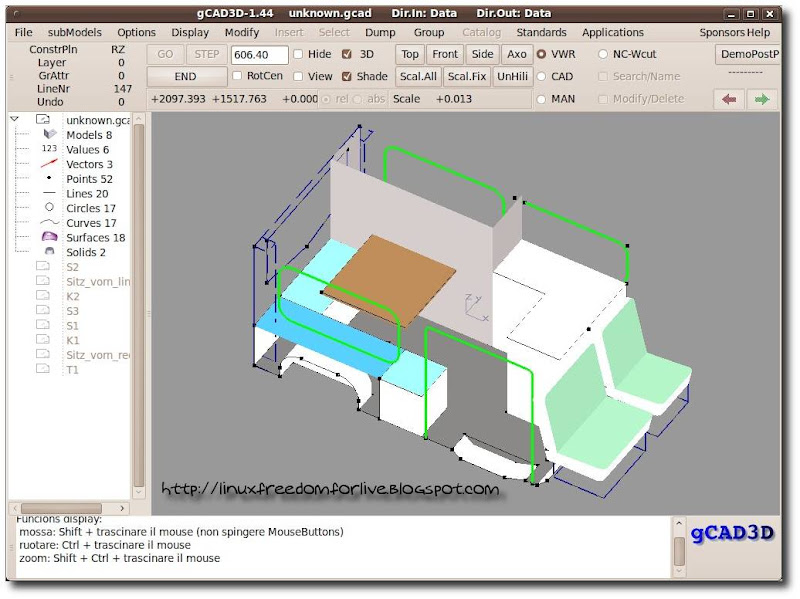800x599 pixels.
Task: Click the red back arrow icon
Action: click(729, 99)
